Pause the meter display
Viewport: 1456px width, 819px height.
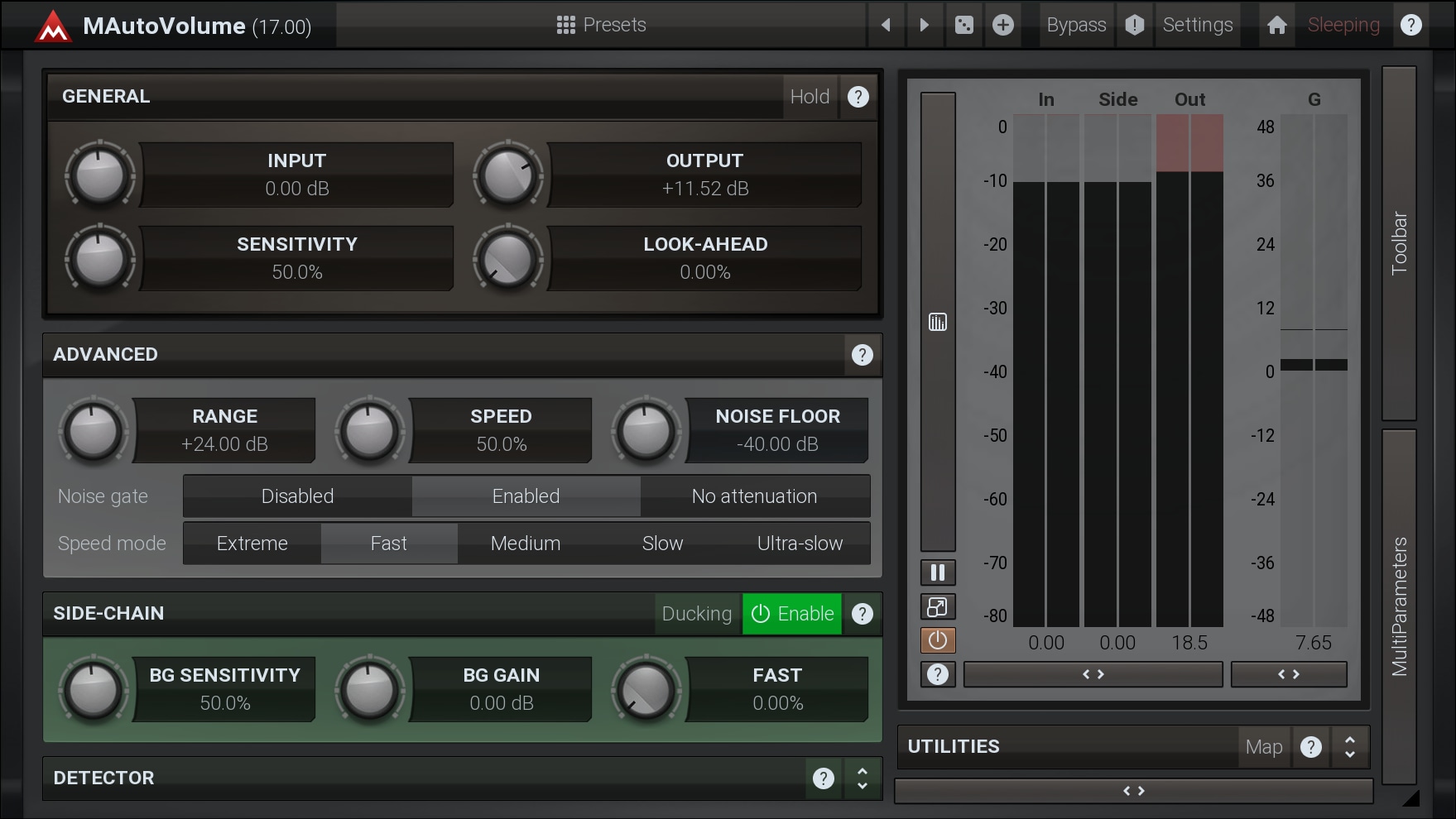(x=937, y=572)
